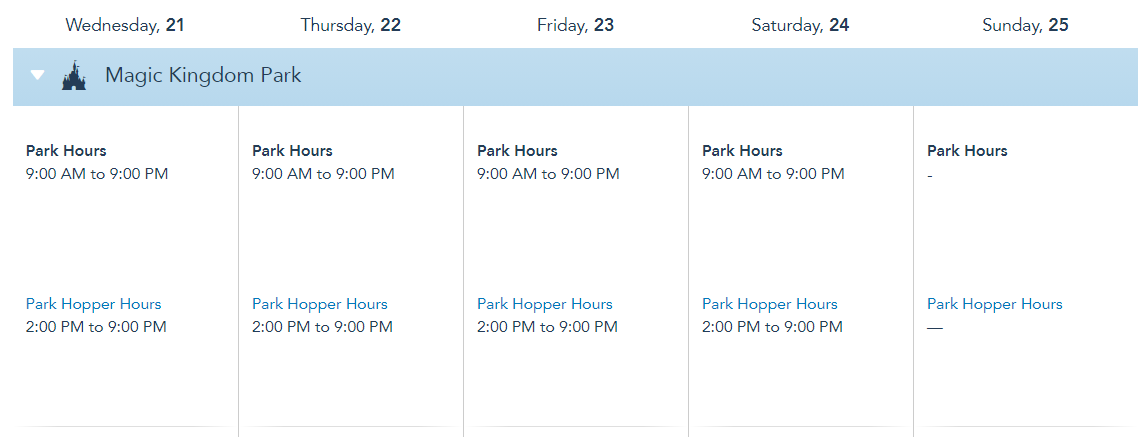Open Sunday's Park Hopper Hours link
1143x437 pixels.
(x=994, y=304)
